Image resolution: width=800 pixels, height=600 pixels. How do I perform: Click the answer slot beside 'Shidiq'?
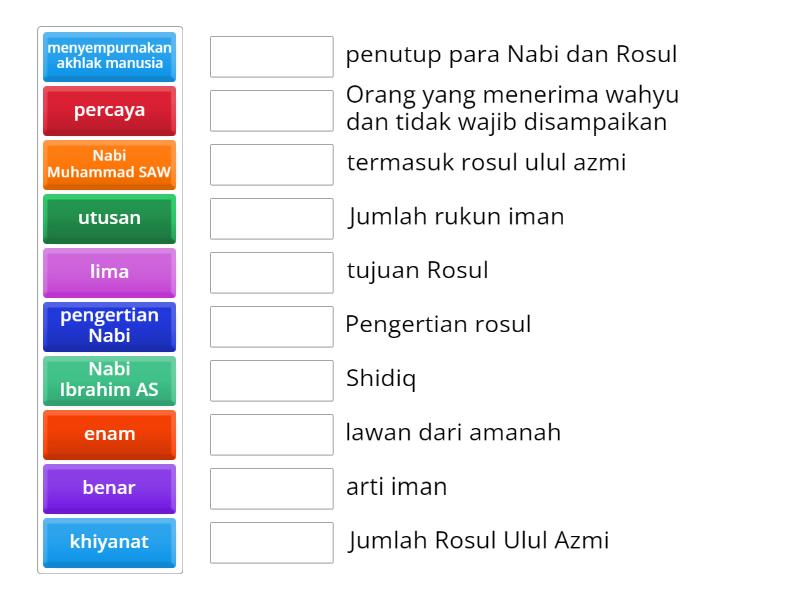coord(271,380)
